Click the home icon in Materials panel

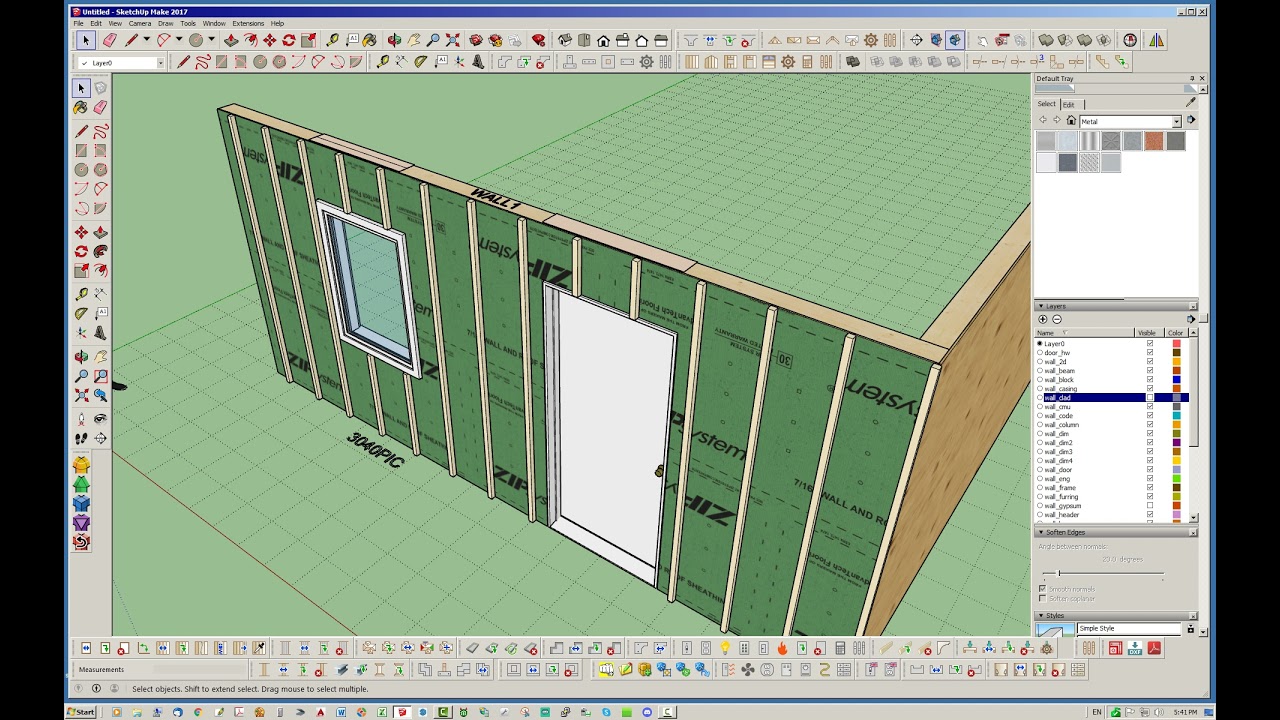pos(1071,121)
